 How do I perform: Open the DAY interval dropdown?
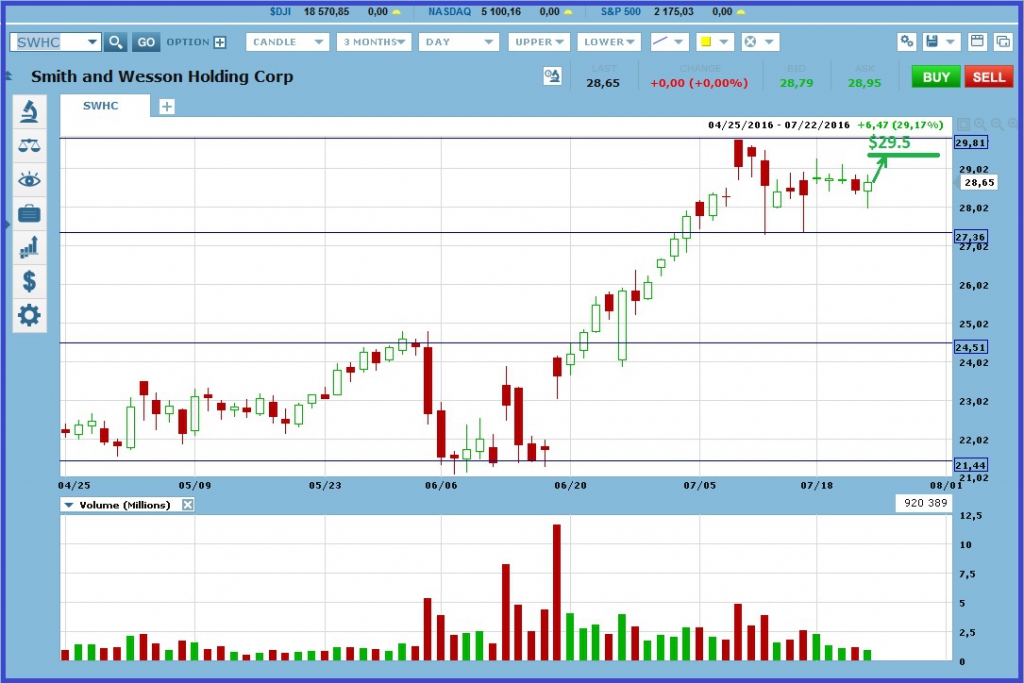click(458, 42)
